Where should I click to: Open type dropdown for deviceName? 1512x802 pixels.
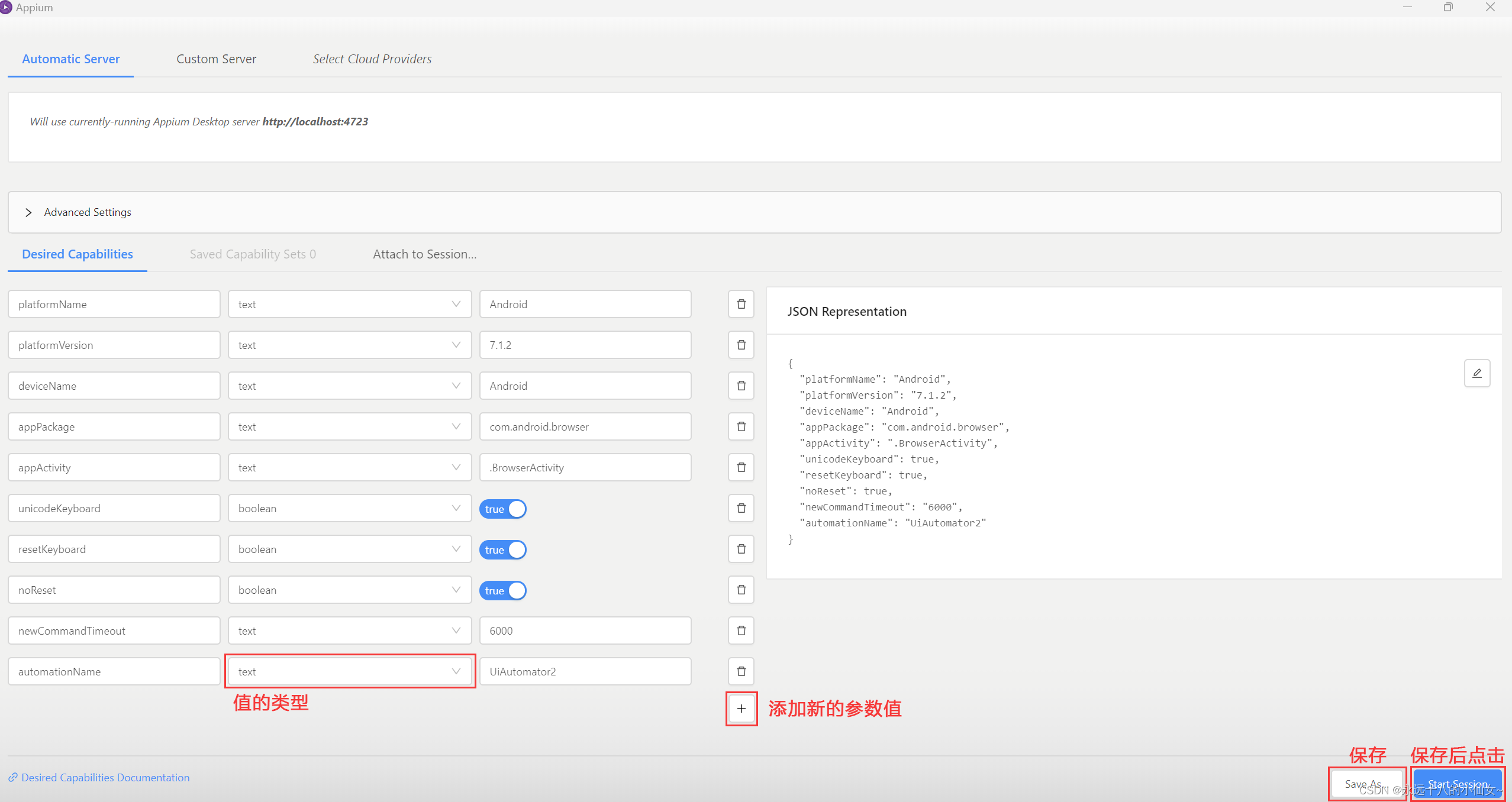pos(350,386)
